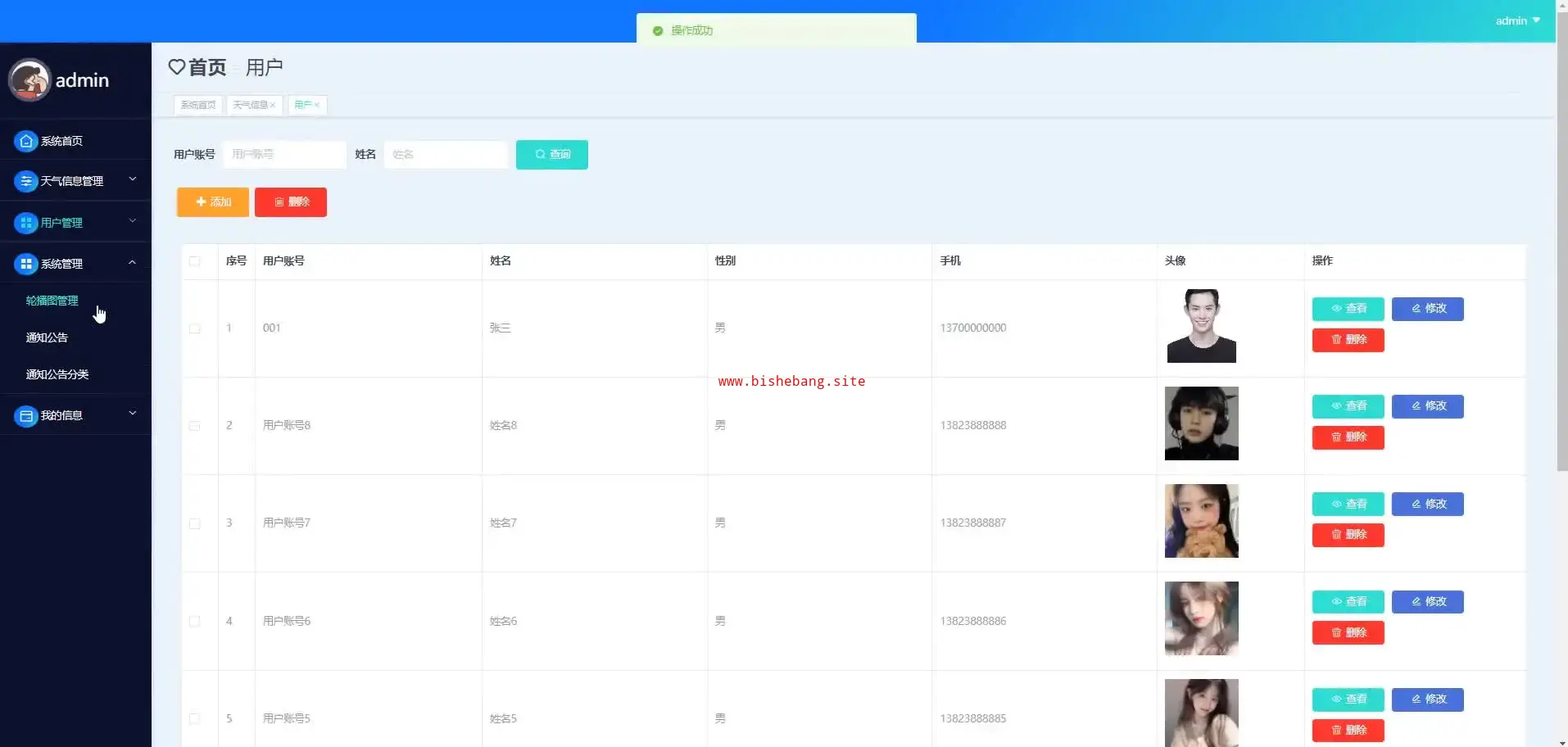This screenshot has width=1568, height=747.
Task: Click the 用户账号 search input field
Action: 284,155
